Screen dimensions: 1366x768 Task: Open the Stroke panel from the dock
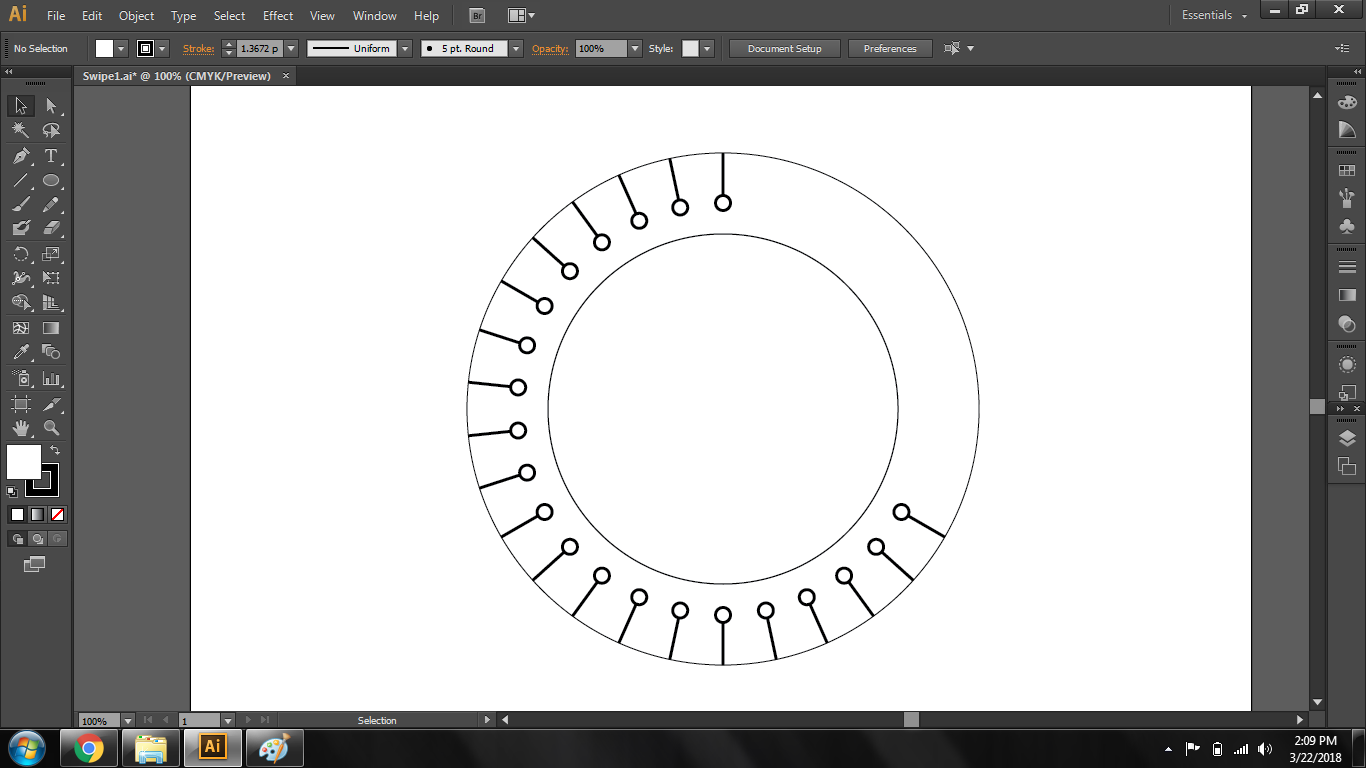(x=1347, y=267)
